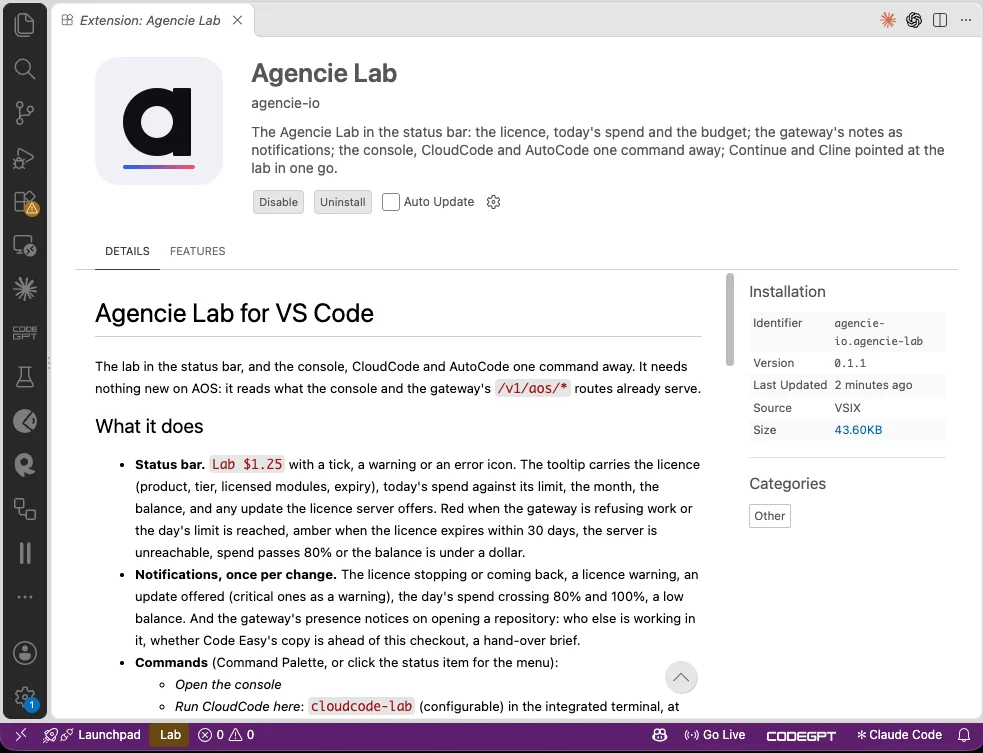This screenshot has height=753, width=983.
Task: Open More Actions ellipsis in editor title bar
Action: [965, 20]
